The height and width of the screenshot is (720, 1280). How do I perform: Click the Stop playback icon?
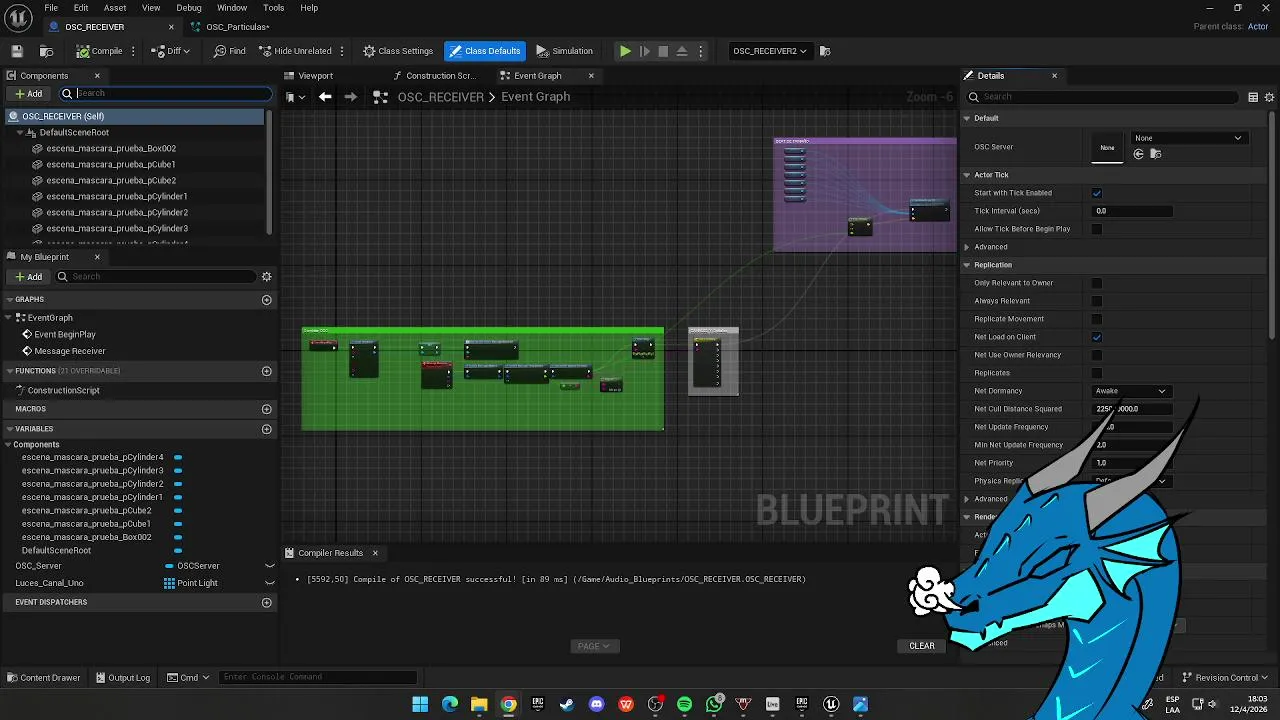pos(663,51)
